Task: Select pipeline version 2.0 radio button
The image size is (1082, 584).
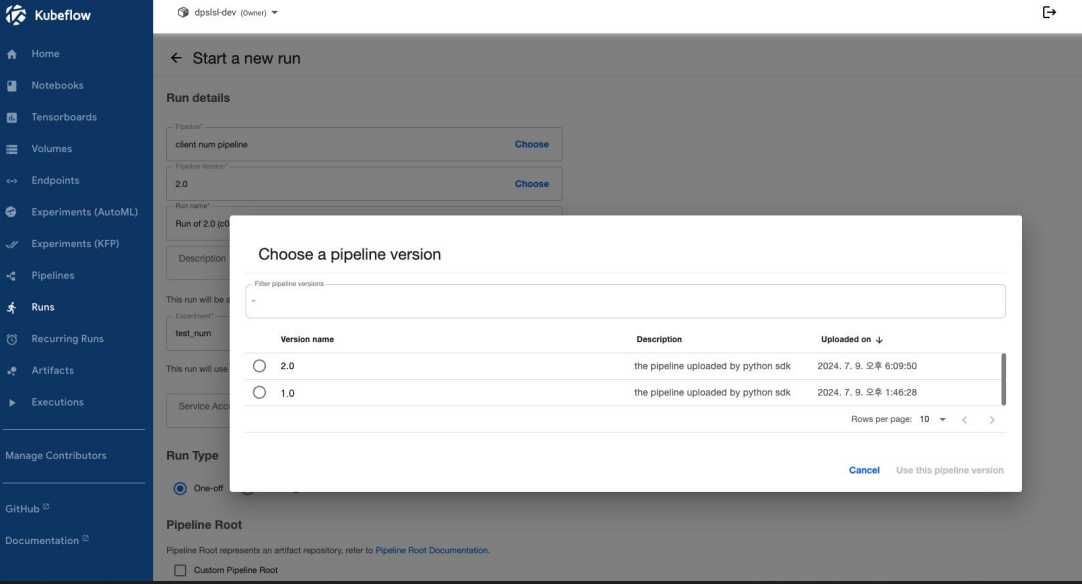Action: click(x=259, y=366)
